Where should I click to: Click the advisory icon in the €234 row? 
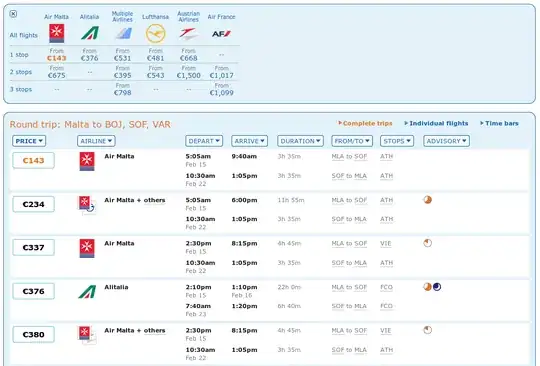[x=427, y=200]
